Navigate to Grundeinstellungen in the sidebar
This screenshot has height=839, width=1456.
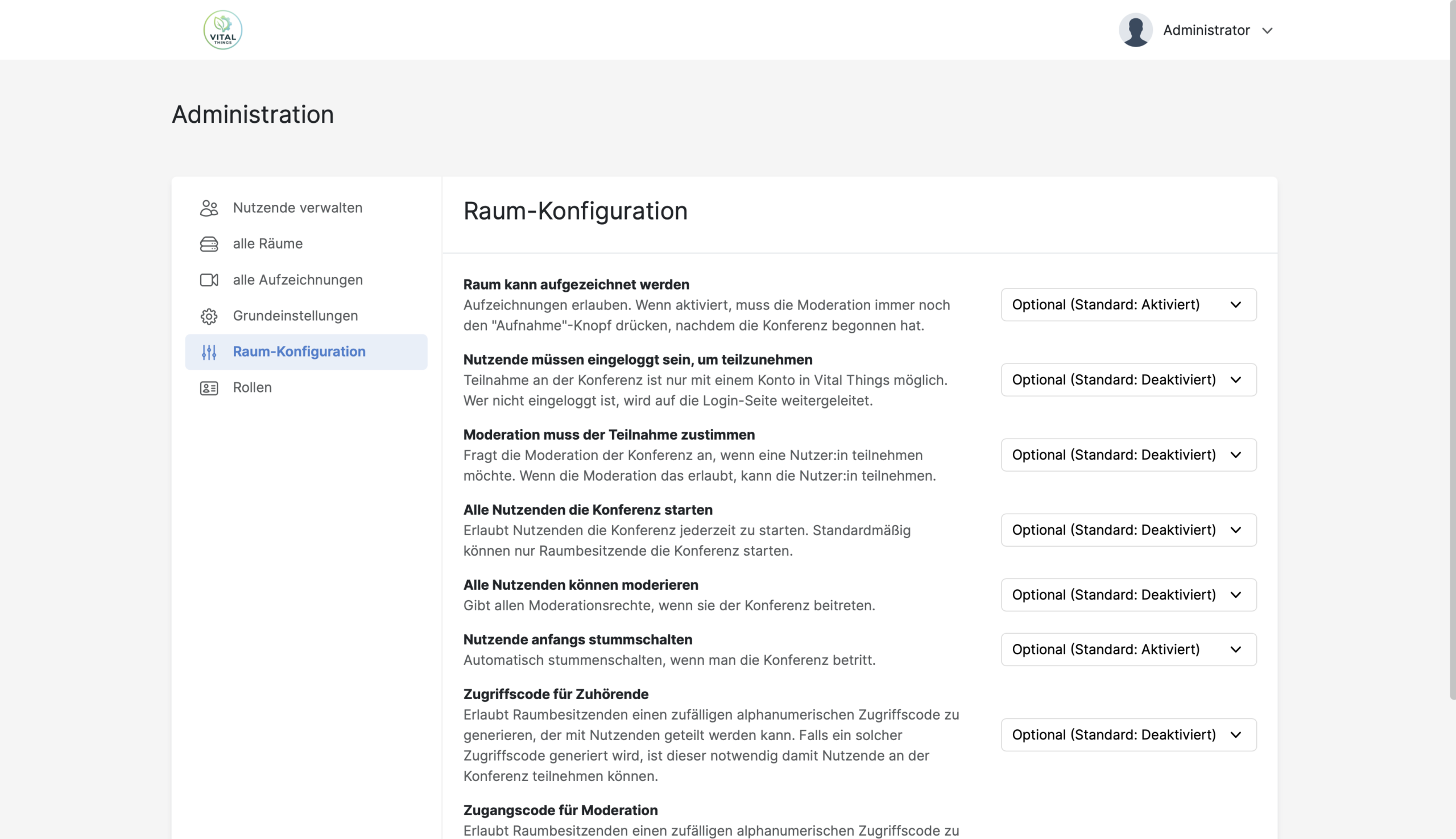point(295,316)
